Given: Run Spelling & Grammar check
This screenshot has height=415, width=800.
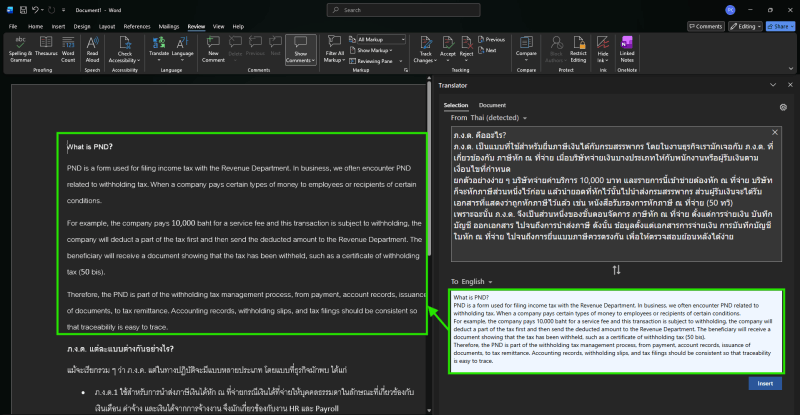Looking at the screenshot, I should tap(20, 50).
